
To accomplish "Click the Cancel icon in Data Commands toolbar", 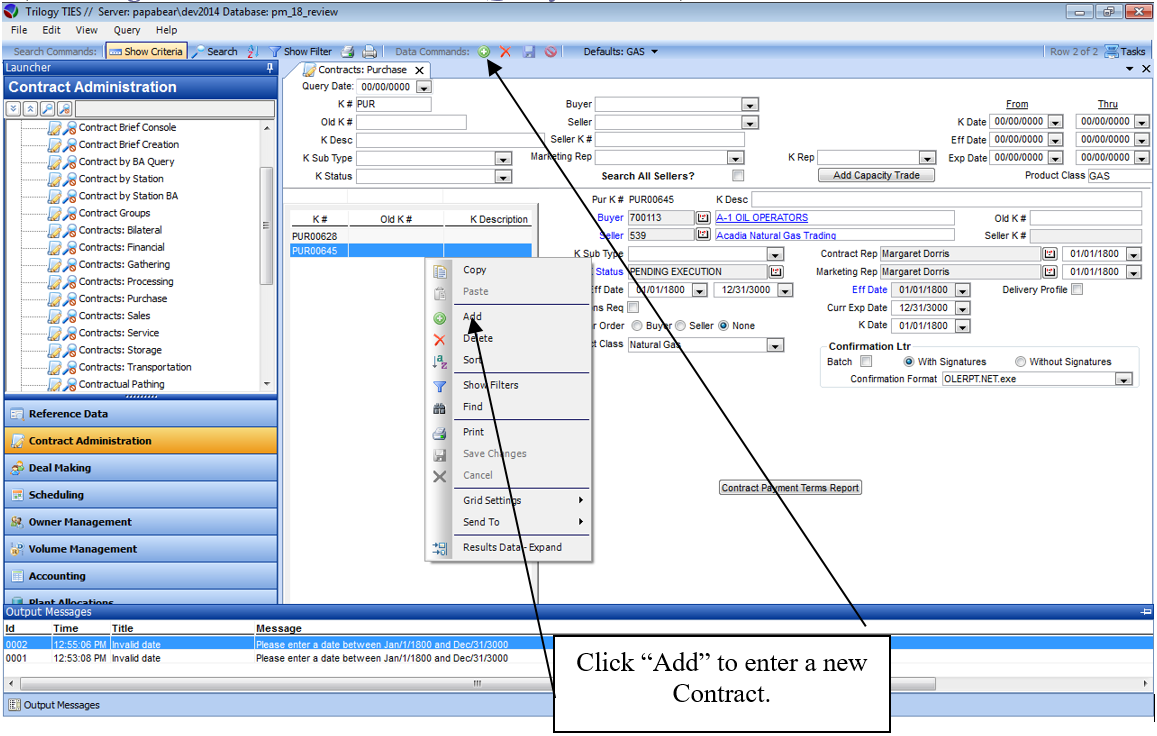I will tap(551, 52).
